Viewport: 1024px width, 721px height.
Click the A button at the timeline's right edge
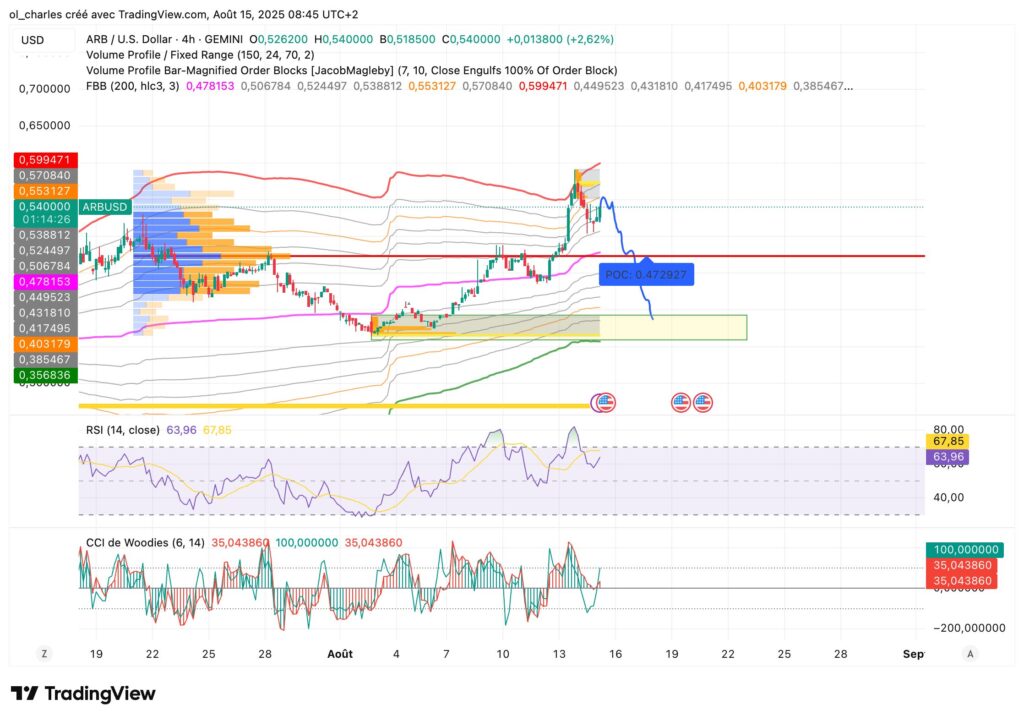pos(970,653)
